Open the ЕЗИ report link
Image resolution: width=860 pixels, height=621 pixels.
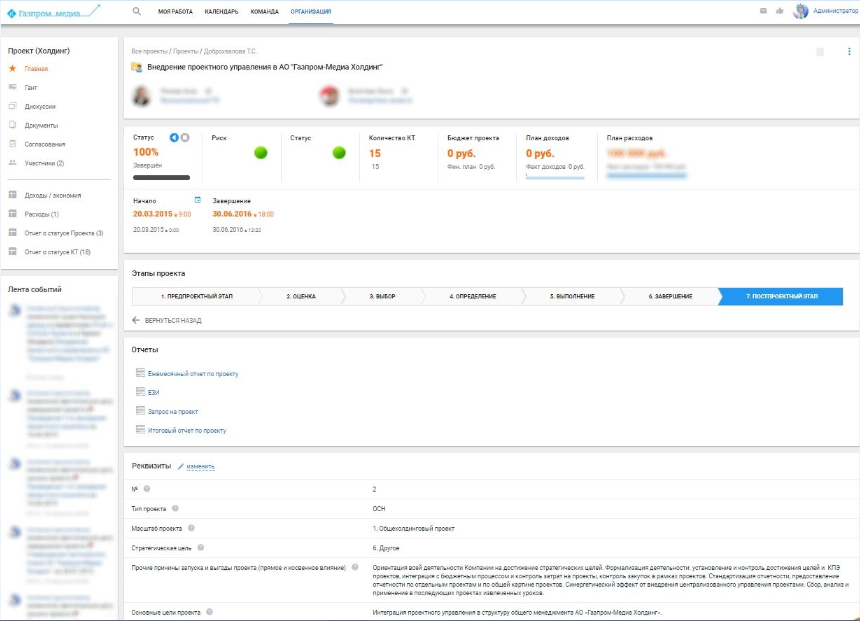click(154, 393)
